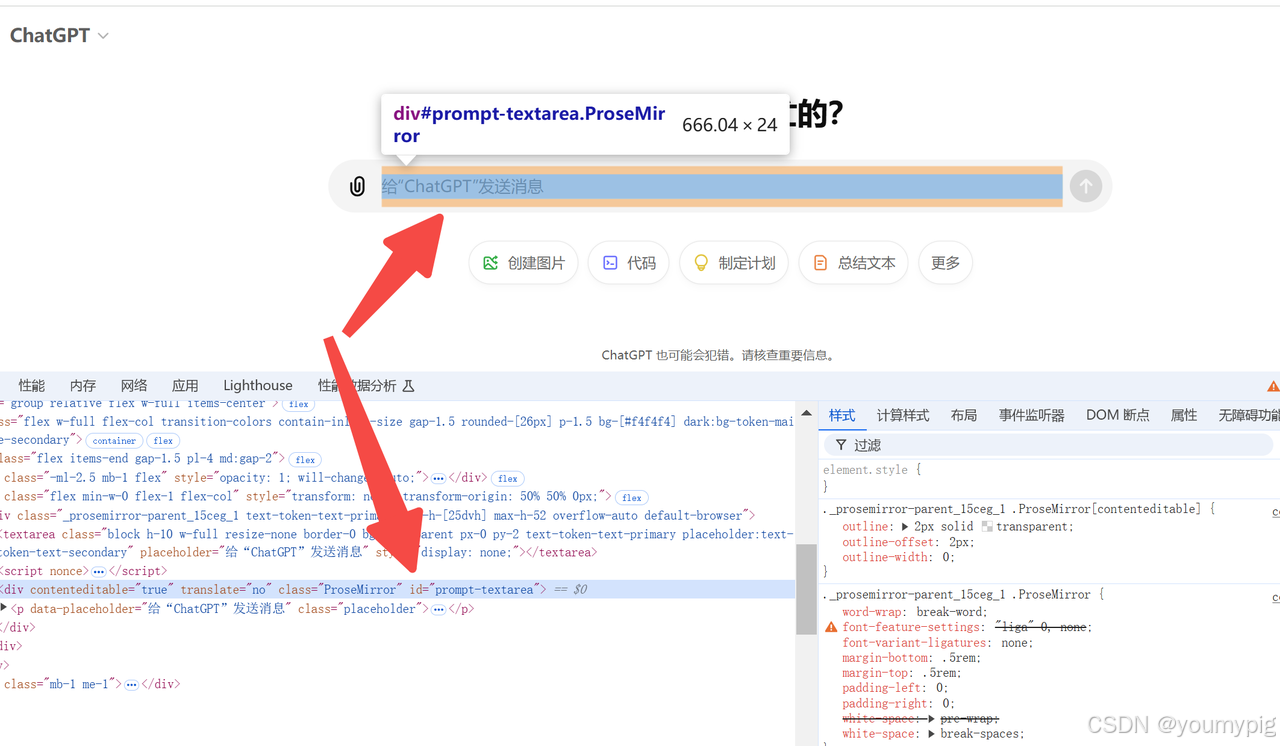Open the 更多 suggestions menu
The height and width of the screenshot is (746, 1280).
(x=945, y=263)
